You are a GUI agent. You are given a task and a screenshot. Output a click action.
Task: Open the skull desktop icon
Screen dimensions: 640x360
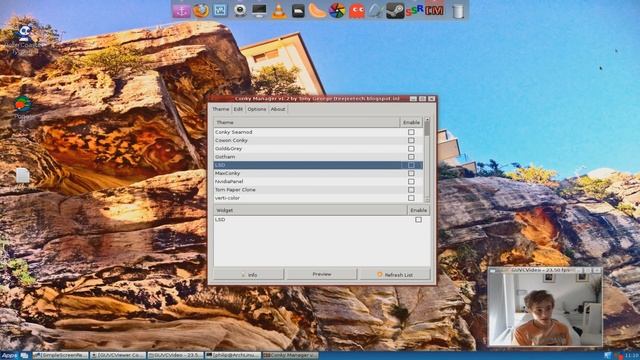tap(24, 33)
